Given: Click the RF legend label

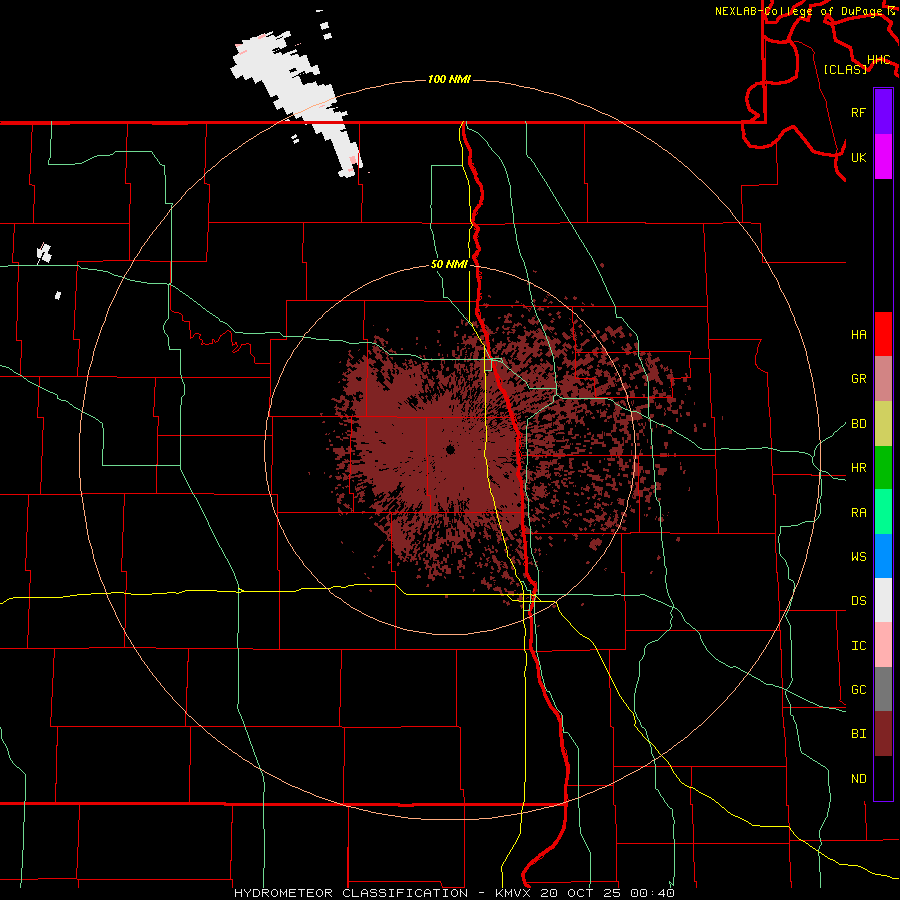Looking at the screenshot, I should coord(858,112).
